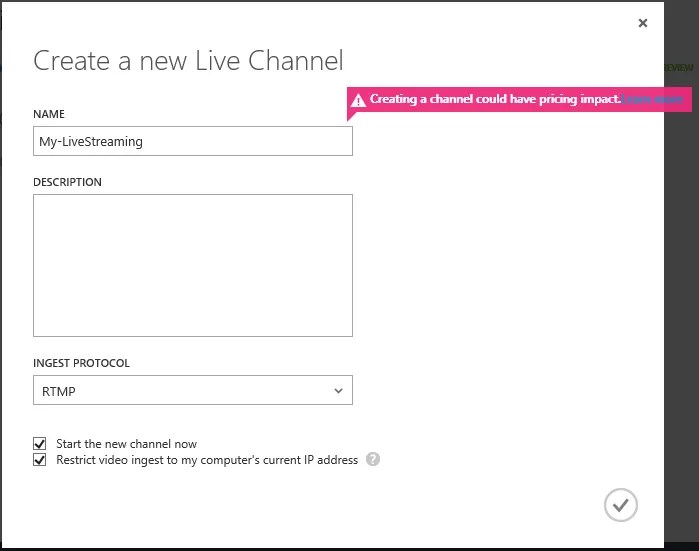Click the question mark help icon
Screen dimensions: 699x551
click(x=373, y=459)
